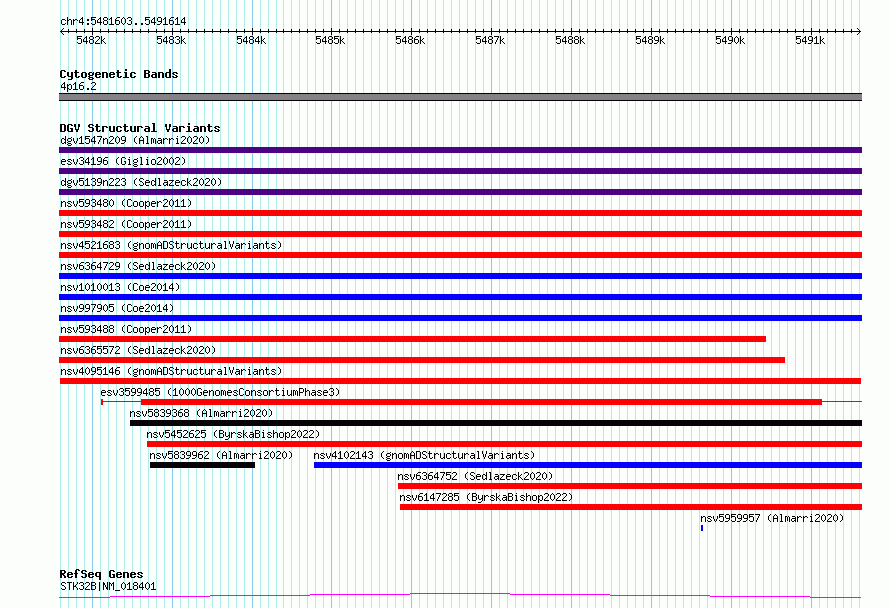This screenshot has width=890, height=608.
Task: Select nsv4095146 (gnomADStructuralVariants) label
Action: point(171,371)
